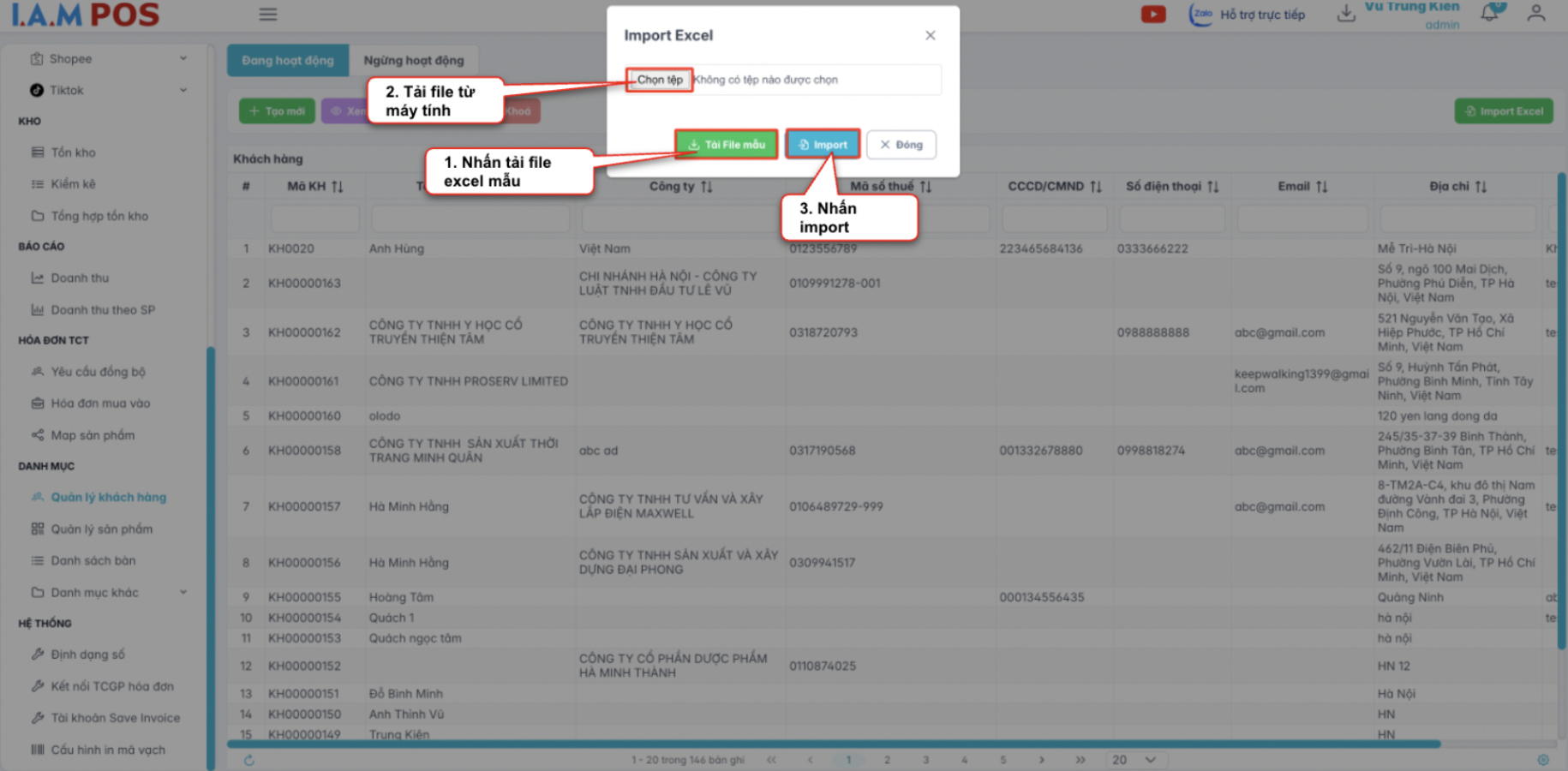Close the Import Excel dialog with X
This screenshot has height=771, width=1568.
[930, 35]
